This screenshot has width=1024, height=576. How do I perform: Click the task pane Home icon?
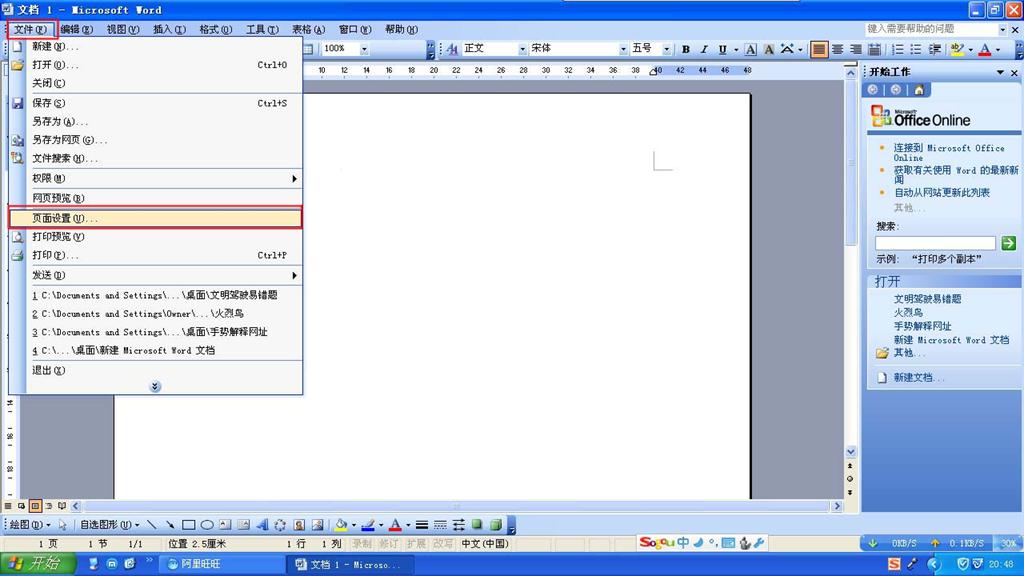[x=919, y=90]
